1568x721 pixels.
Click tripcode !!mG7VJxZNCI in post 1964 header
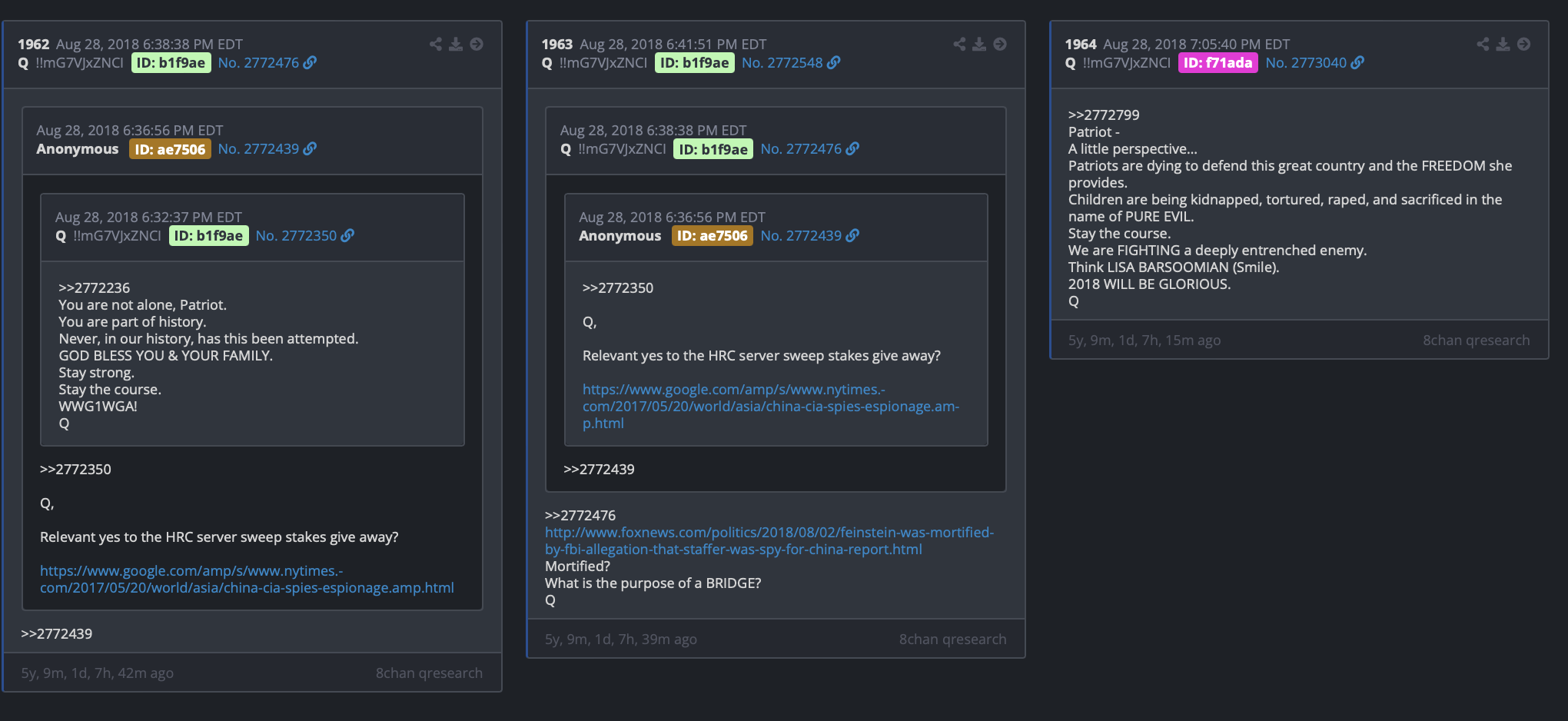1126,62
